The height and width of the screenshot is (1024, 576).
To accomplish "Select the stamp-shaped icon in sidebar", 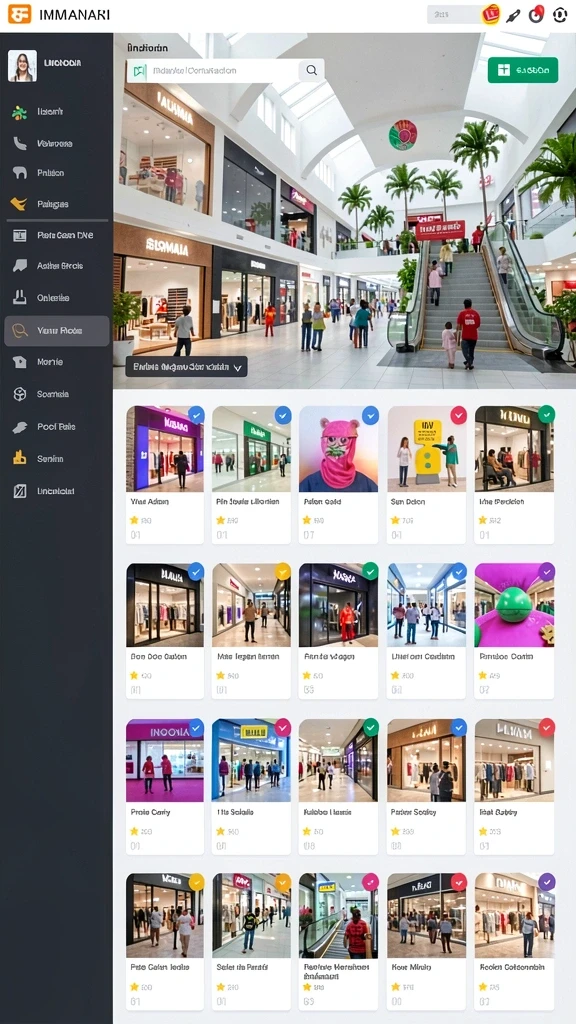I will [x=20, y=298].
